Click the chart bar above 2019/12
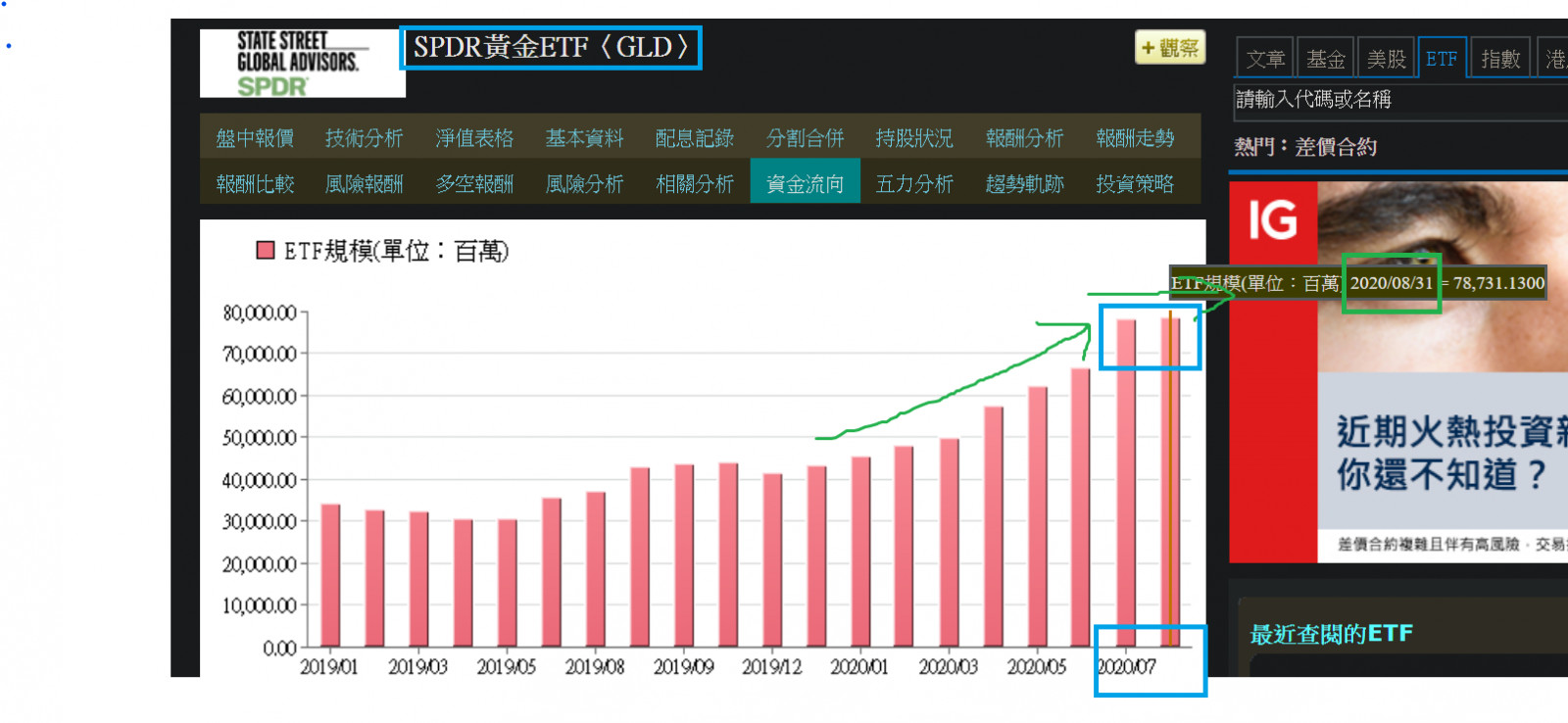This screenshot has height=723, width=1568. (772, 560)
